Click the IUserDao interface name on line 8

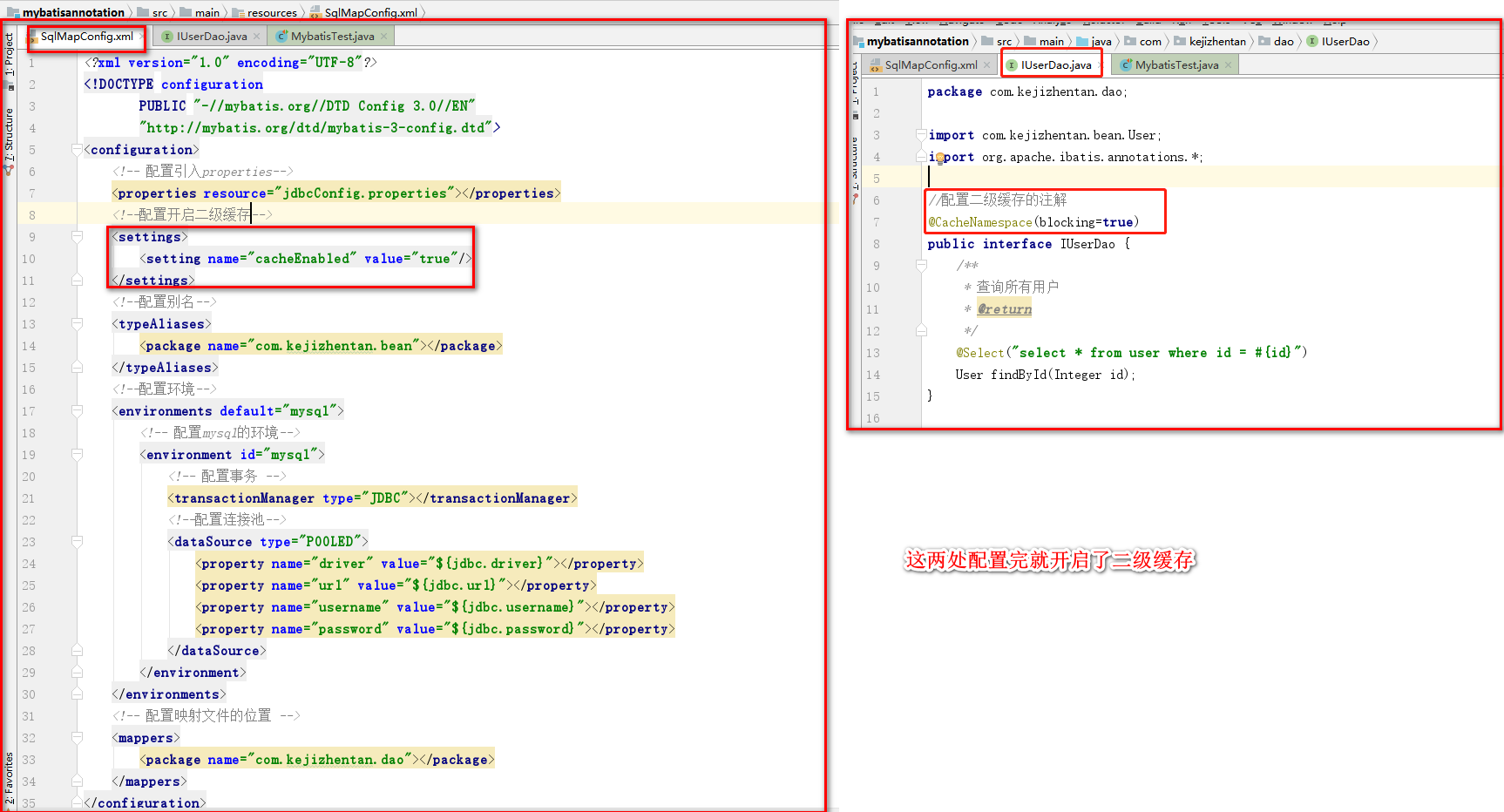pos(1087,244)
